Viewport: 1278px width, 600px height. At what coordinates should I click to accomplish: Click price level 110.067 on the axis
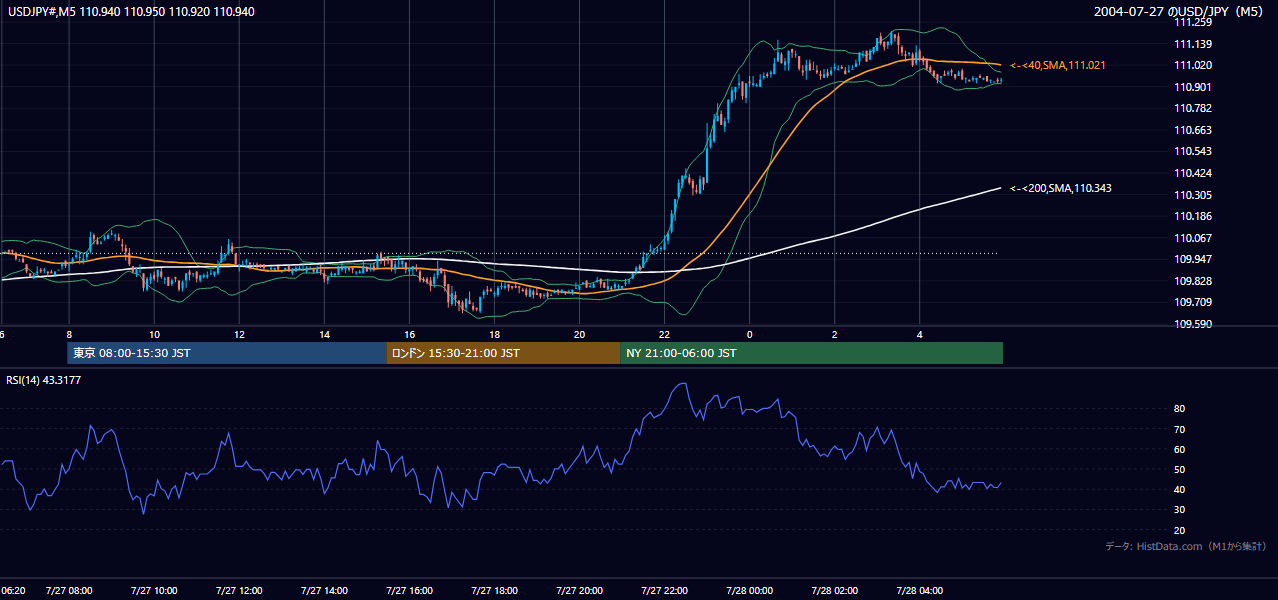point(1193,238)
